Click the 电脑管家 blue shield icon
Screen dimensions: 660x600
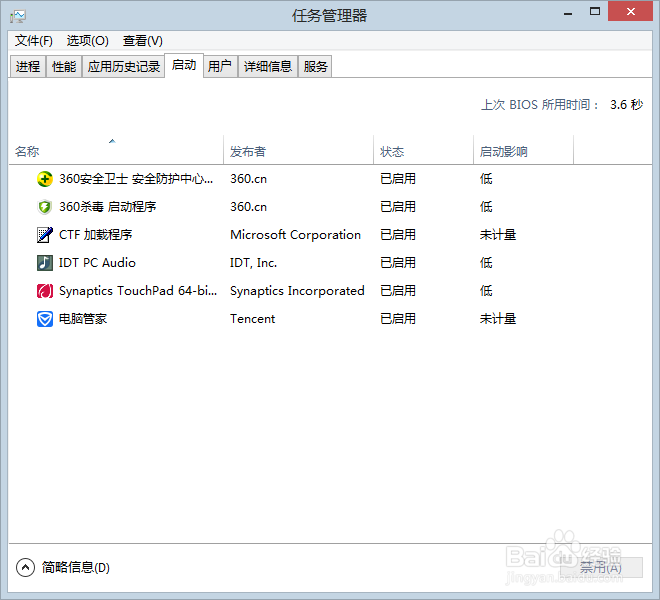pos(45,319)
